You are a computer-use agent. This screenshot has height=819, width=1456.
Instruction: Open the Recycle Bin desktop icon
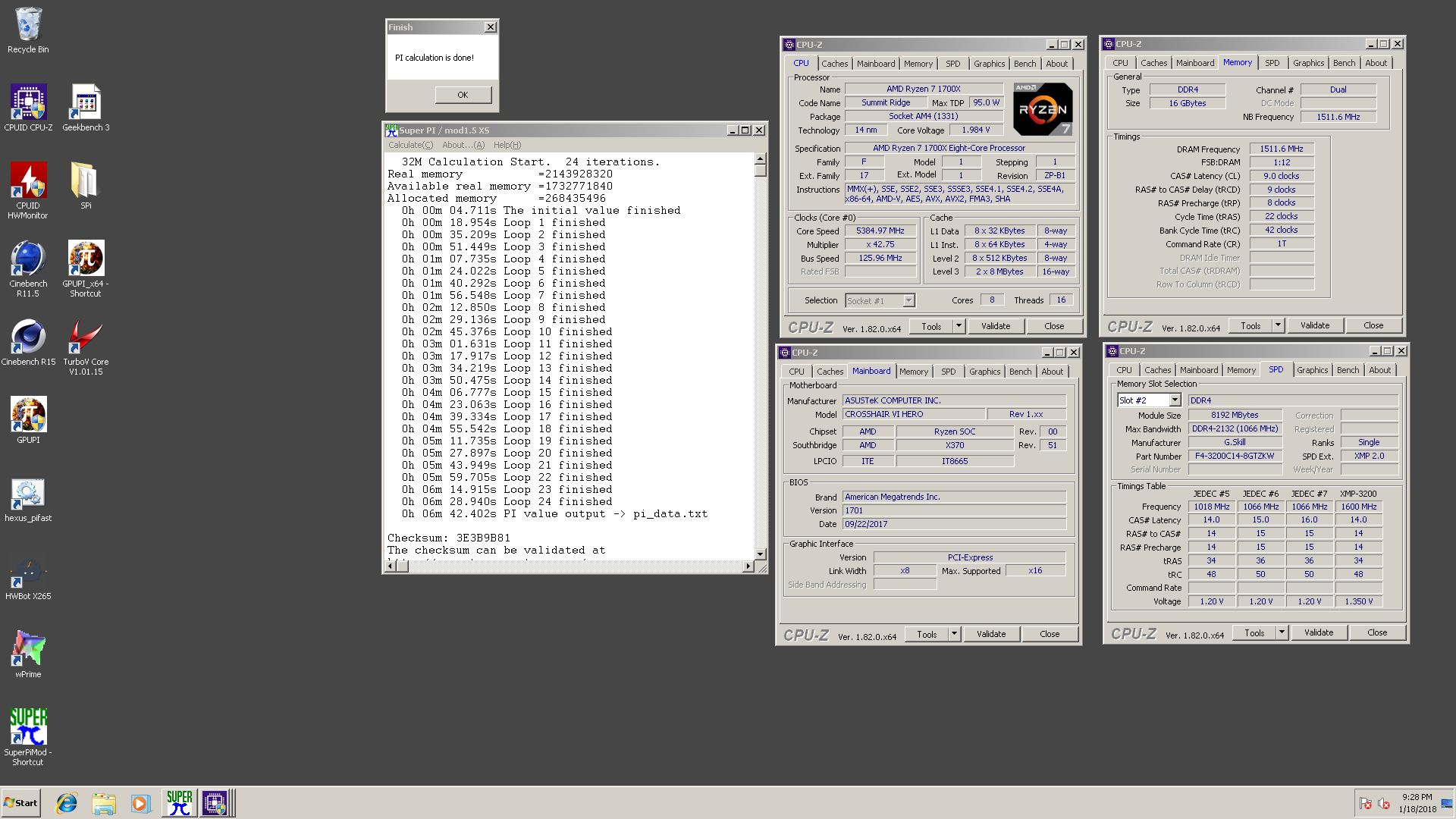coord(28,30)
